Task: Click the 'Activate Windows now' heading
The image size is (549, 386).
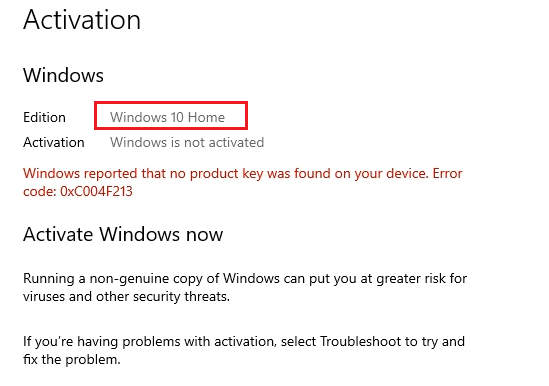Action: click(123, 234)
